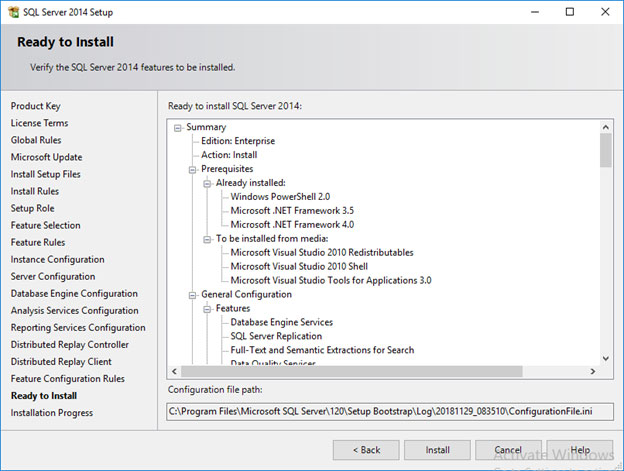Click the horizontal scrollbar thumb
Screen dimensions: 624x471
(352, 371)
